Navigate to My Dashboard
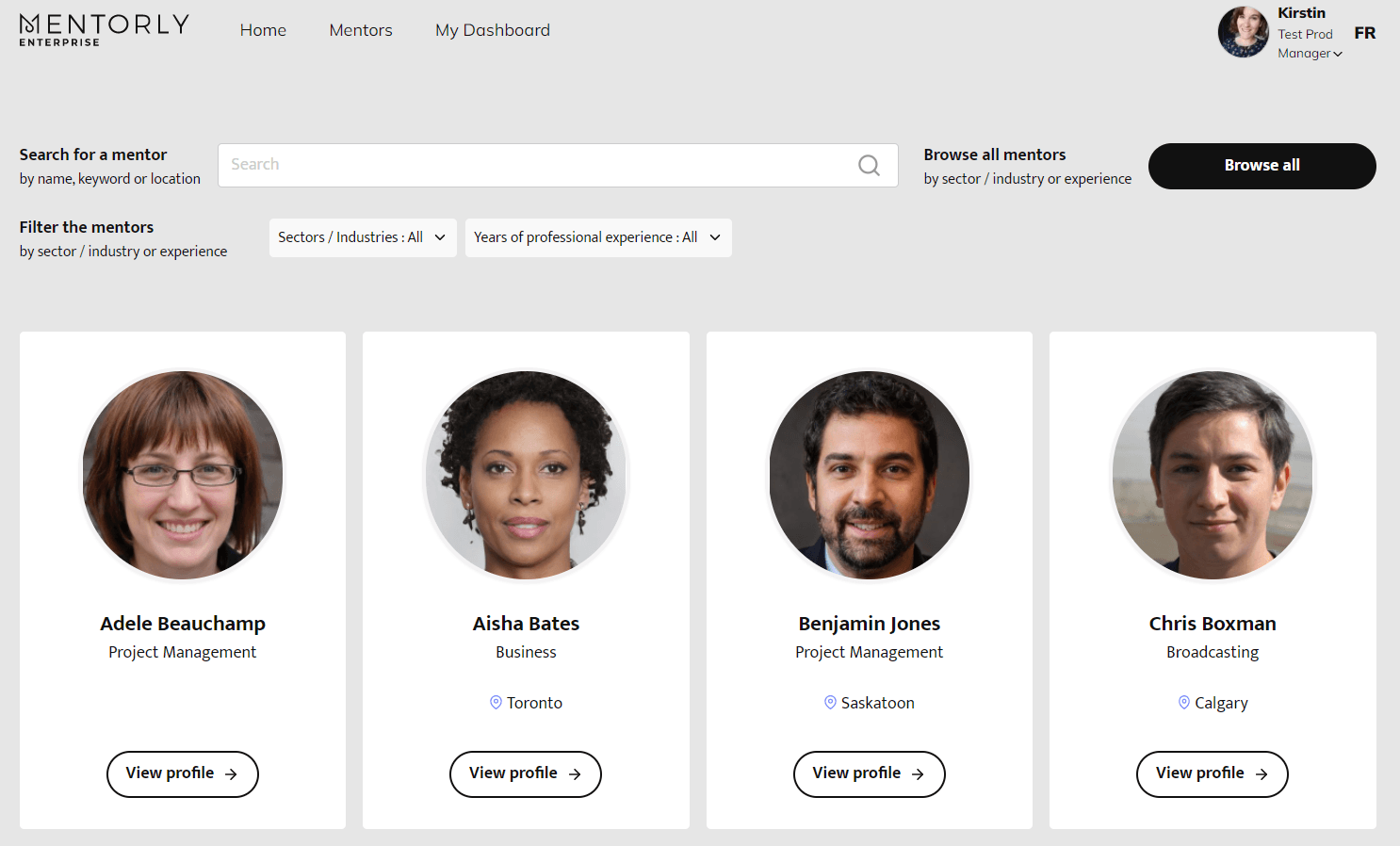 [492, 30]
